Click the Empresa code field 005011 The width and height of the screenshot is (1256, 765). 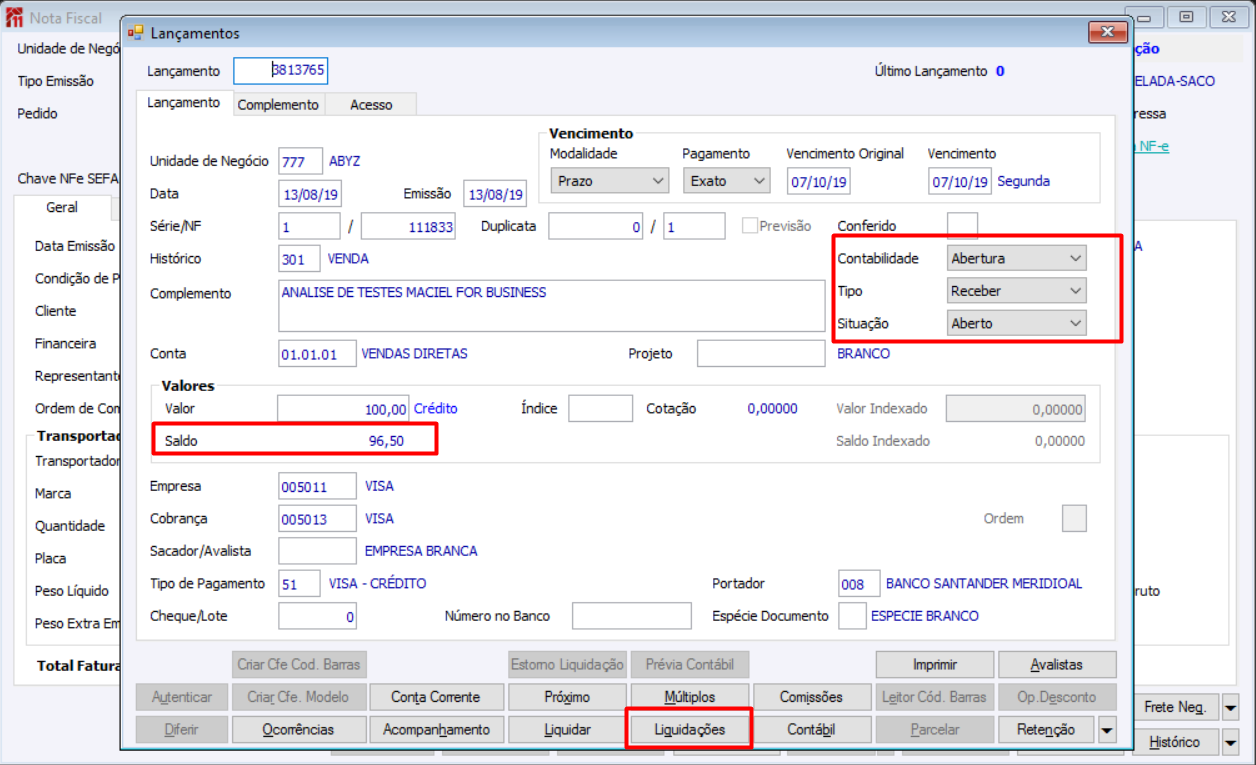tap(317, 486)
